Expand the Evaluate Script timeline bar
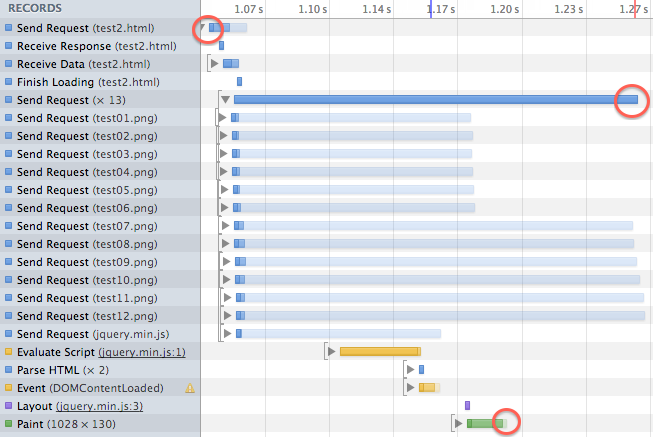653x437 pixels. tap(331, 352)
